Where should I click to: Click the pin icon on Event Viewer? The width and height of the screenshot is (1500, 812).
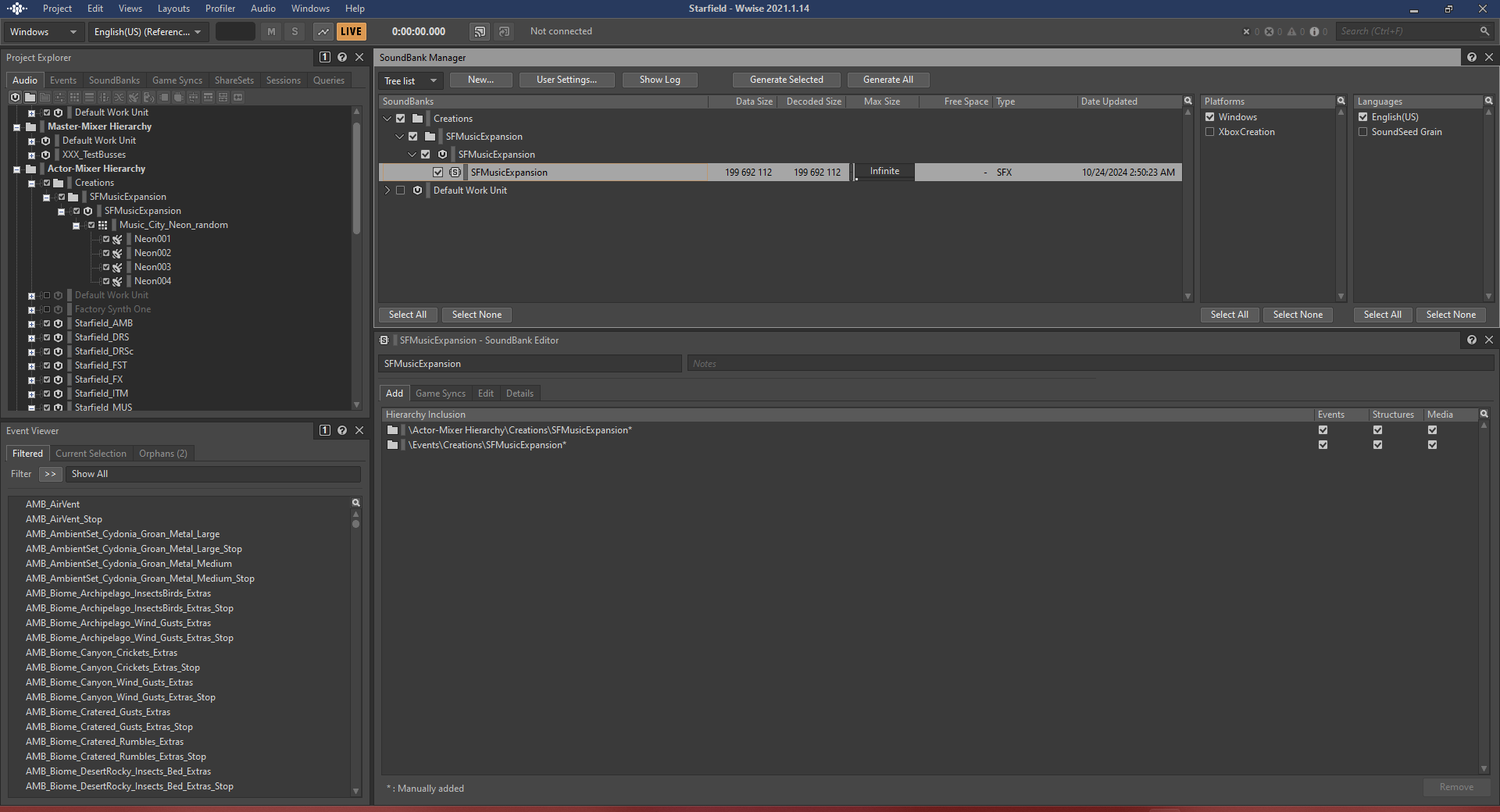coord(325,430)
